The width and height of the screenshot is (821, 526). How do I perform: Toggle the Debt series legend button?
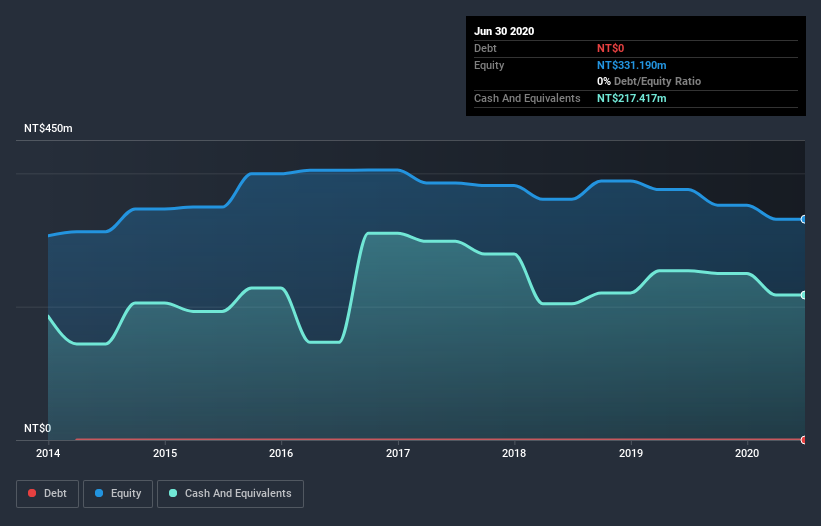point(47,494)
